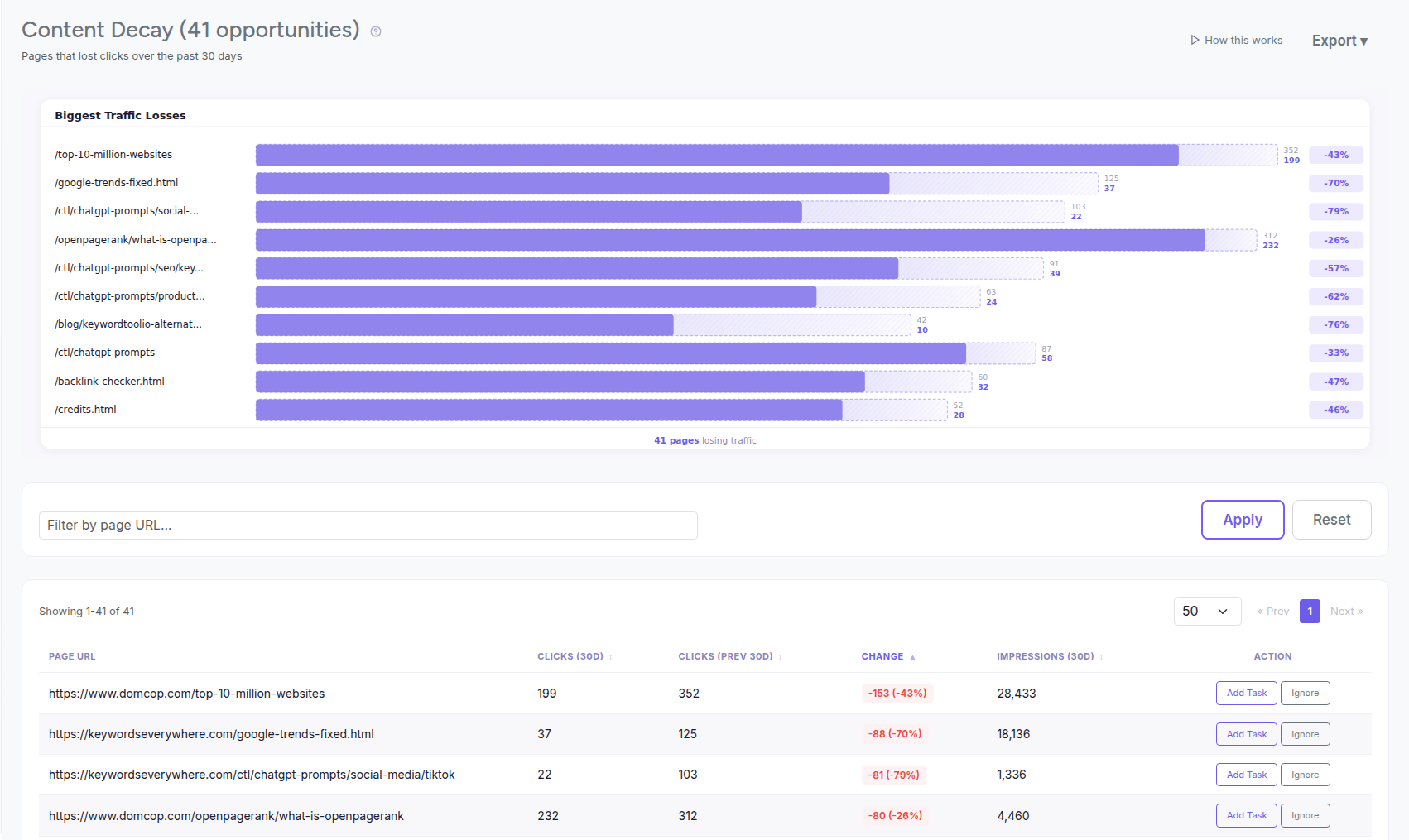Open the domcop top-10-million-websites URL

[x=186, y=694]
